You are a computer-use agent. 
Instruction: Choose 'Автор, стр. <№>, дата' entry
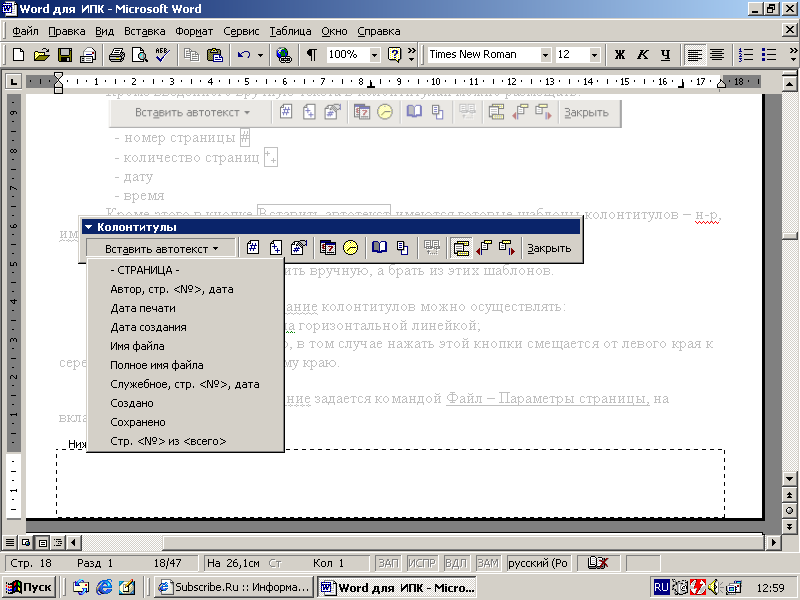186,289
